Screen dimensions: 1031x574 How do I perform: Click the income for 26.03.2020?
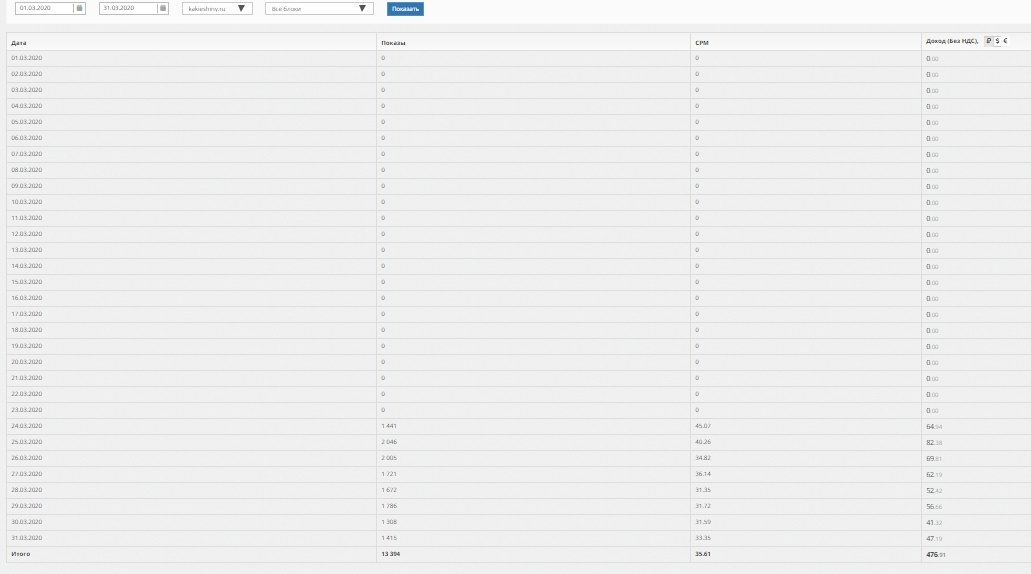click(x=934, y=458)
